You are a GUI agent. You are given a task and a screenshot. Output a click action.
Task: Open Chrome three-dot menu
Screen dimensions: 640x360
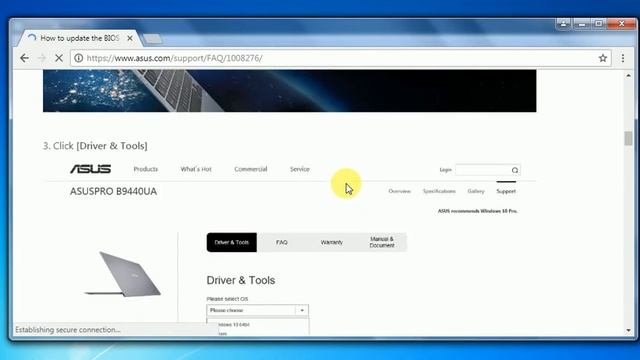(623, 58)
